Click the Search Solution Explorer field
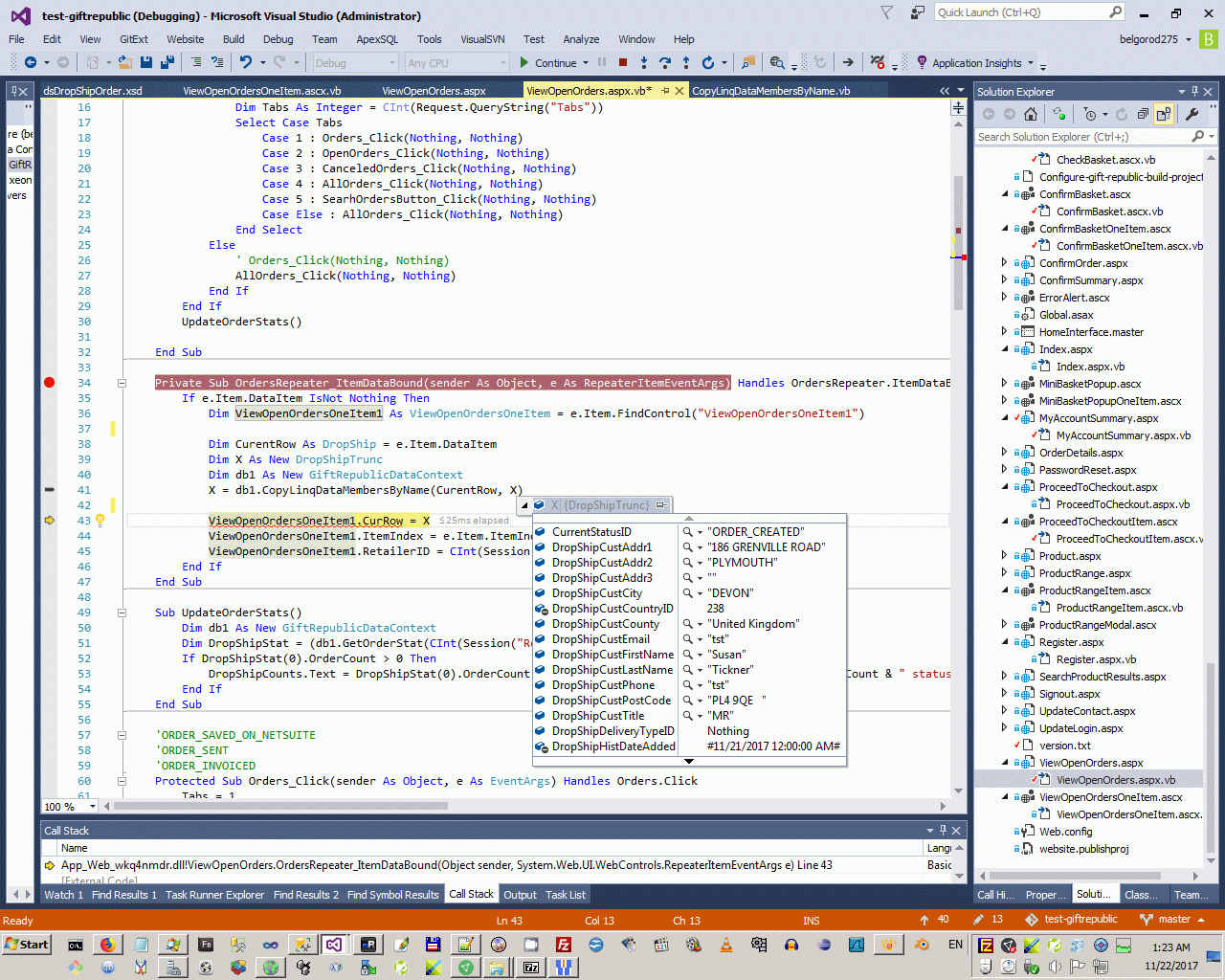 click(1081, 137)
